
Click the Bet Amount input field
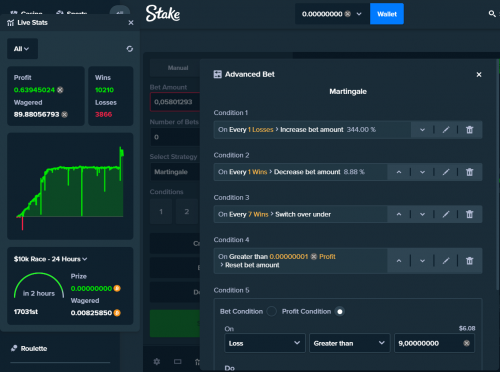click(x=175, y=102)
